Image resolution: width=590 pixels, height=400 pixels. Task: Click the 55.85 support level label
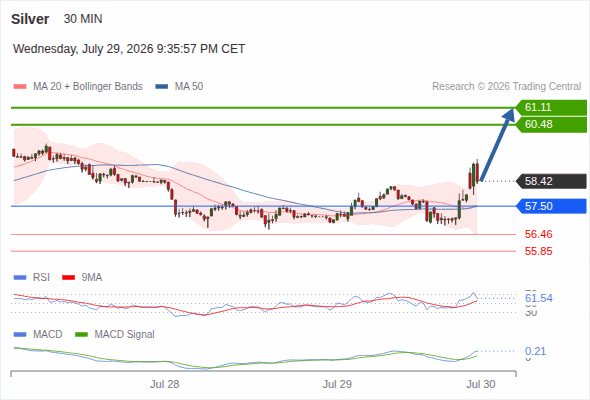(538, 251)
